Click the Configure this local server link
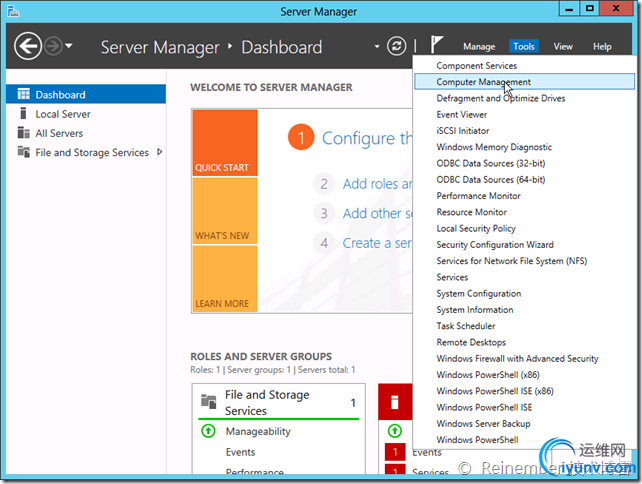Screen dimensions: 642x484 [367, 138]
